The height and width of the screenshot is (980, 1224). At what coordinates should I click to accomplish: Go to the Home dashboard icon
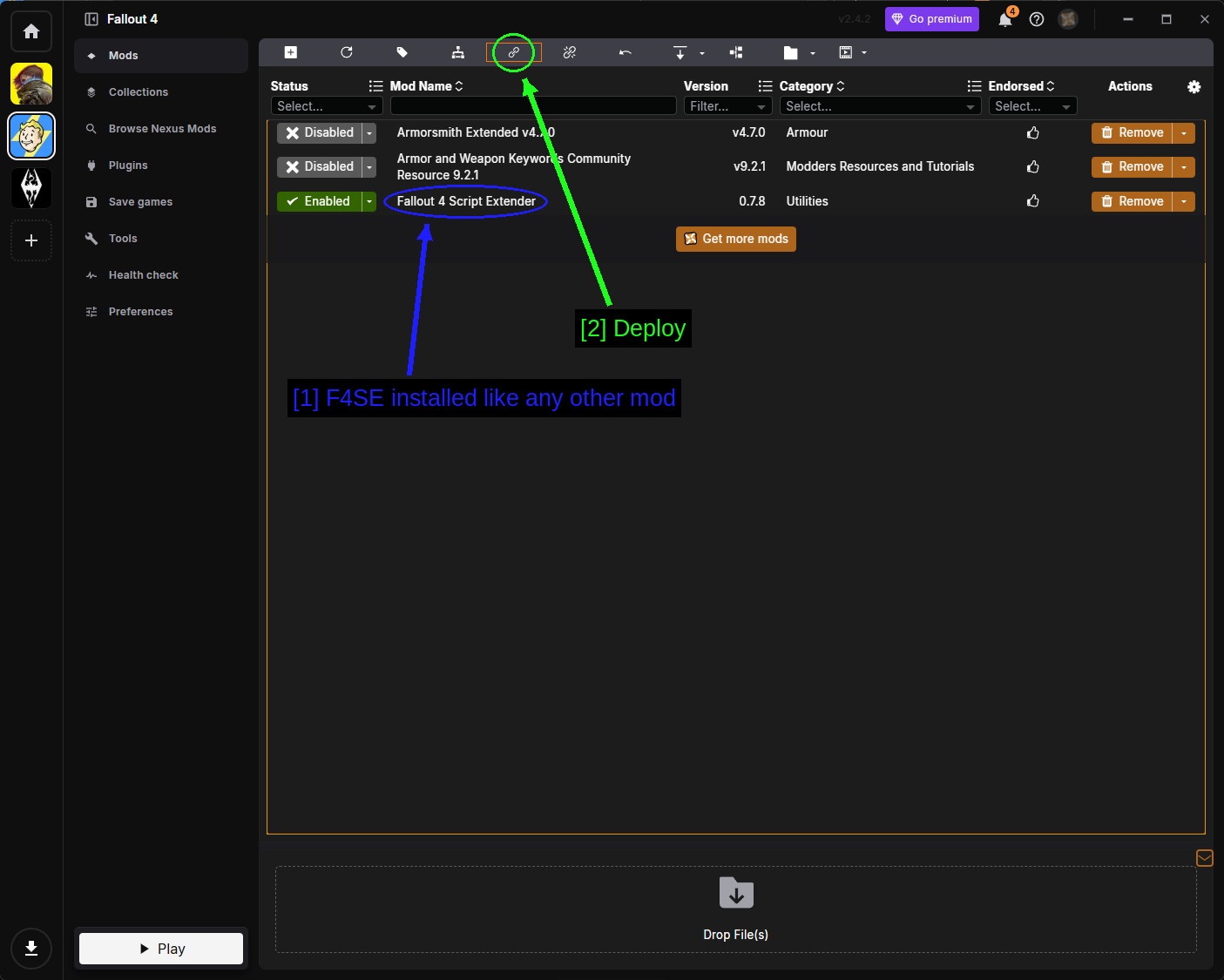31,31
